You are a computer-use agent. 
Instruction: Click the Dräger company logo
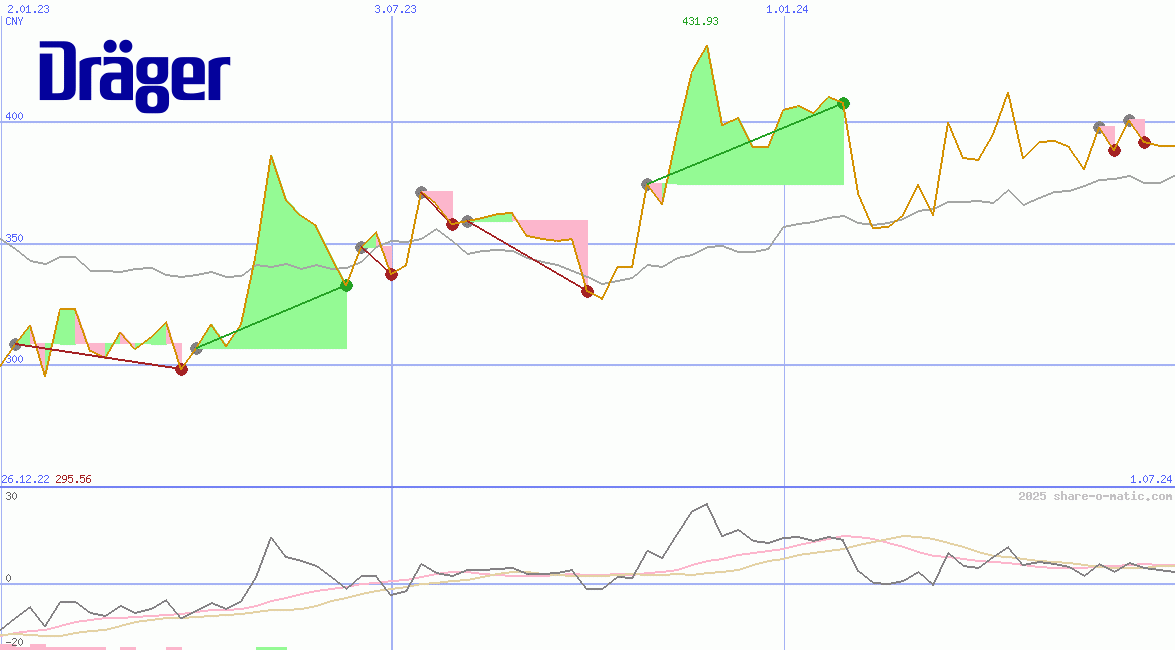134,75
